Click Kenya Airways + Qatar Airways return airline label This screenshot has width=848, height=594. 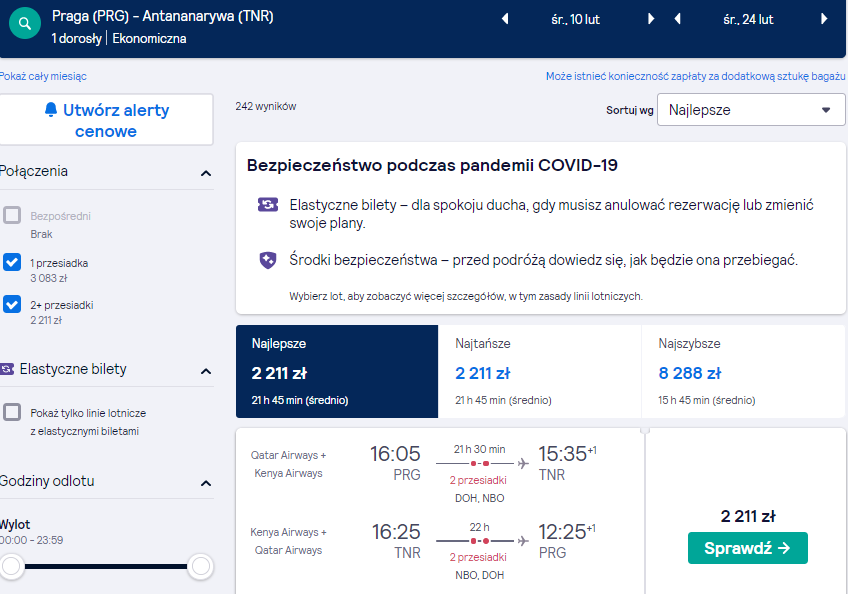pyautogui.click(x=288, y=541)
